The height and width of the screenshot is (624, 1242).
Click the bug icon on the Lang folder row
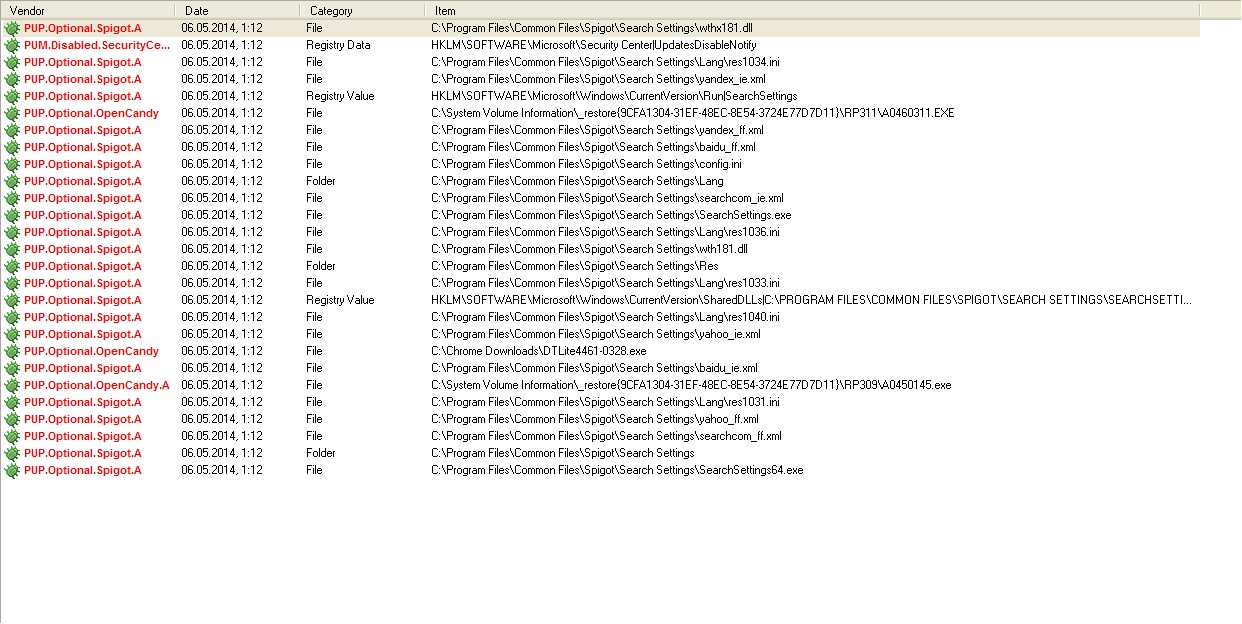tap(12, 181)
